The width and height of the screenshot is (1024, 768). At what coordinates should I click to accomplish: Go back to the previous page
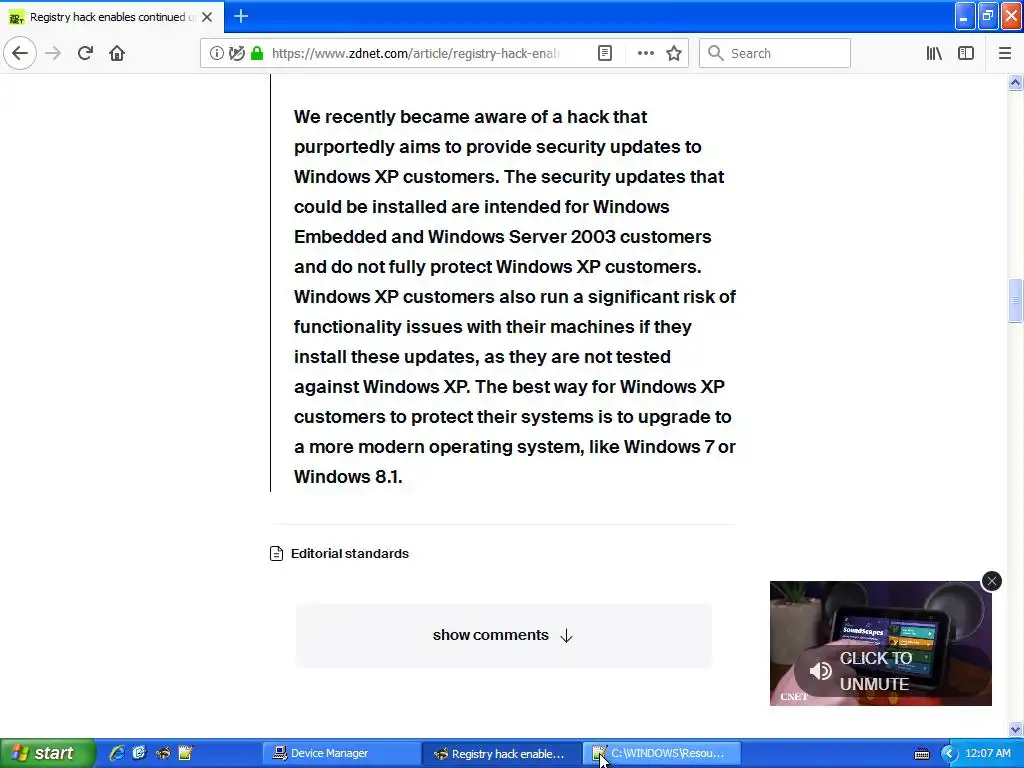tap(20, 53)
